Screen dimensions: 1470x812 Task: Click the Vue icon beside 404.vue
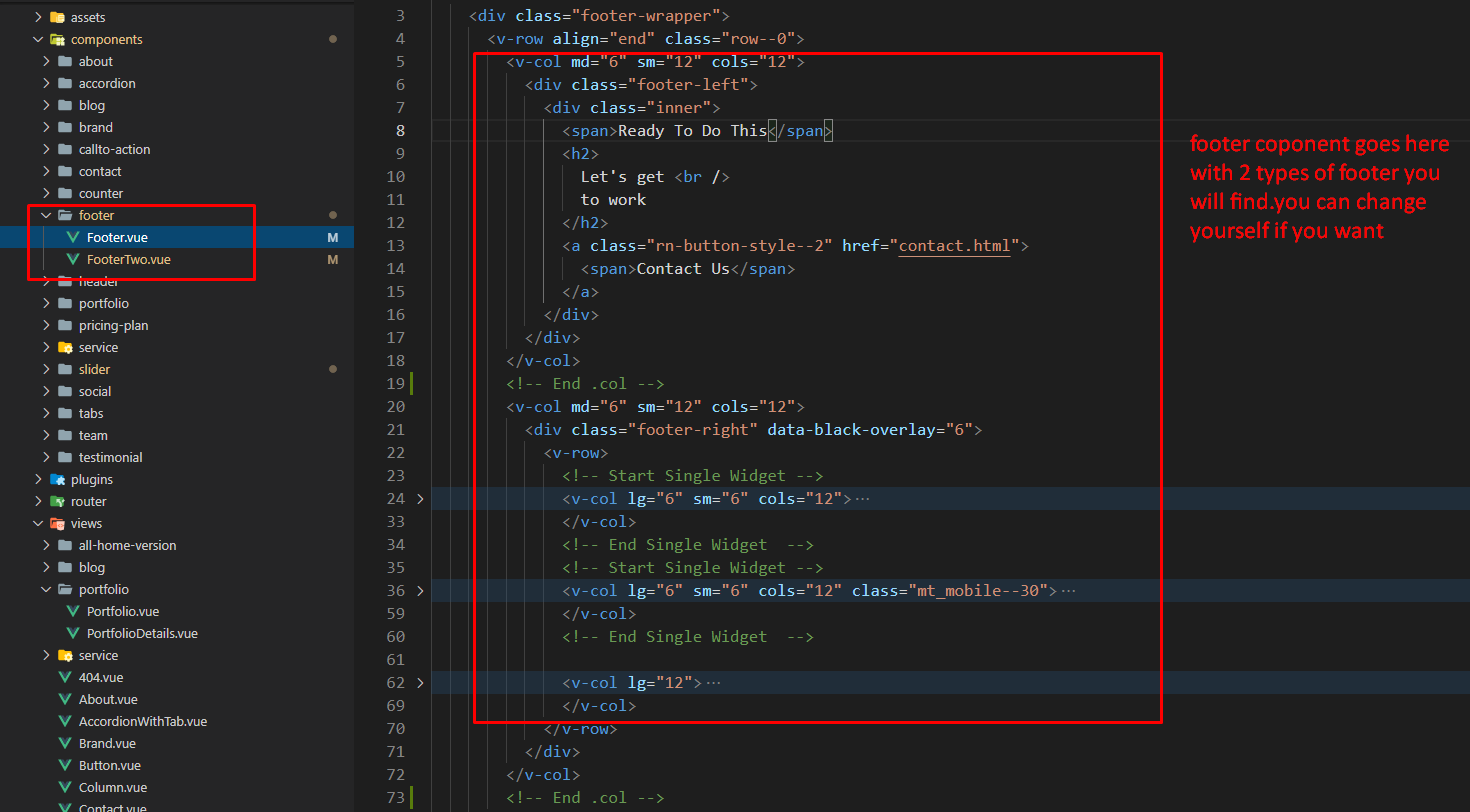[x=65, y=677]
